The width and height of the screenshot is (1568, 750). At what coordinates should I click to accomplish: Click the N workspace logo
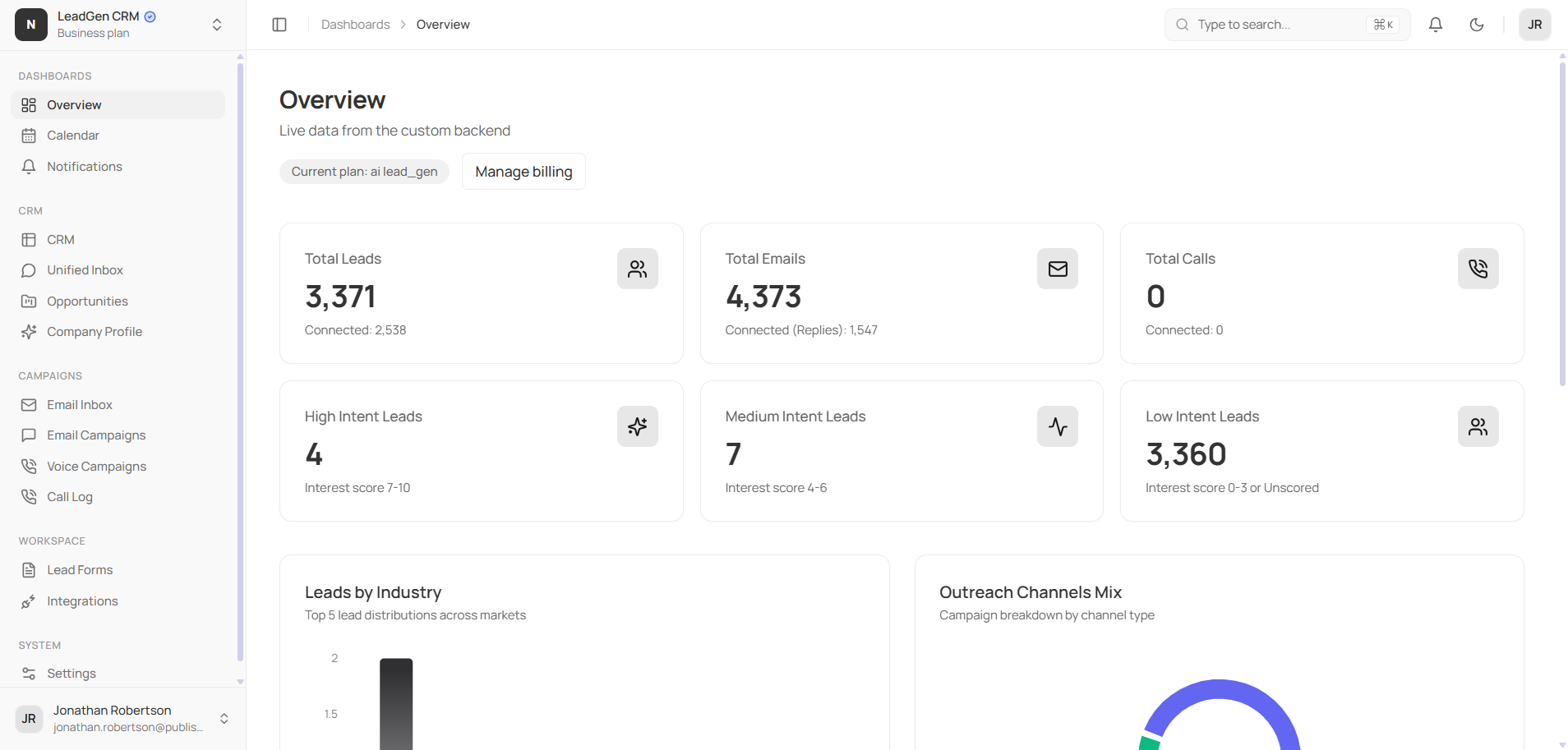point(31,25)
